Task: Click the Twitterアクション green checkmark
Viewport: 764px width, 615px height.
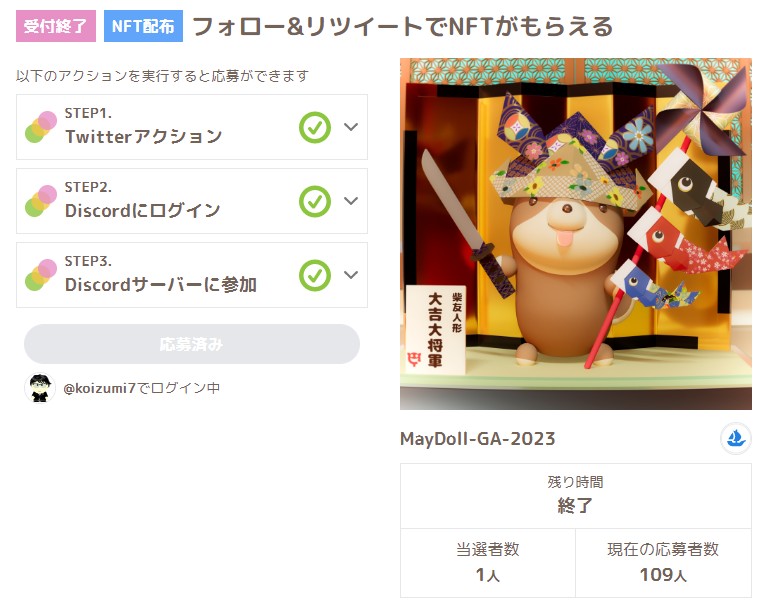Action: (x=315, y=128)
